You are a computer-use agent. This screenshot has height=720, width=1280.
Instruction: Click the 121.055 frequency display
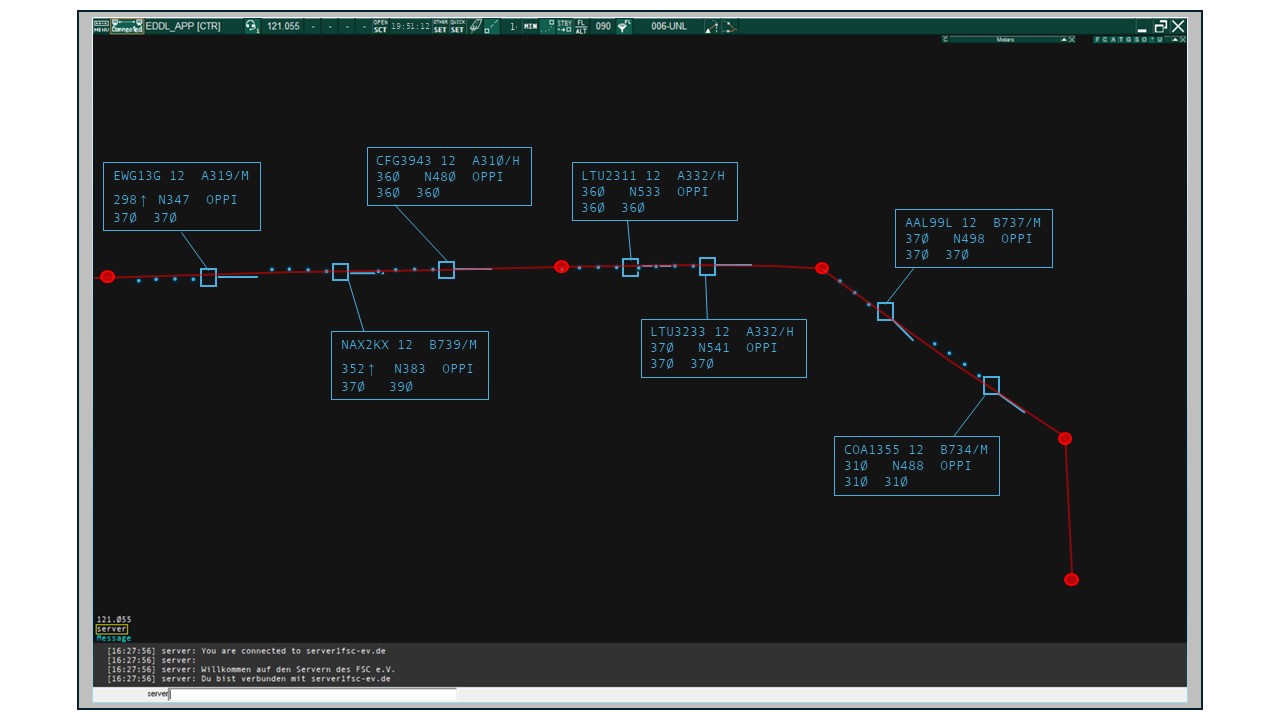click(283, 26)
